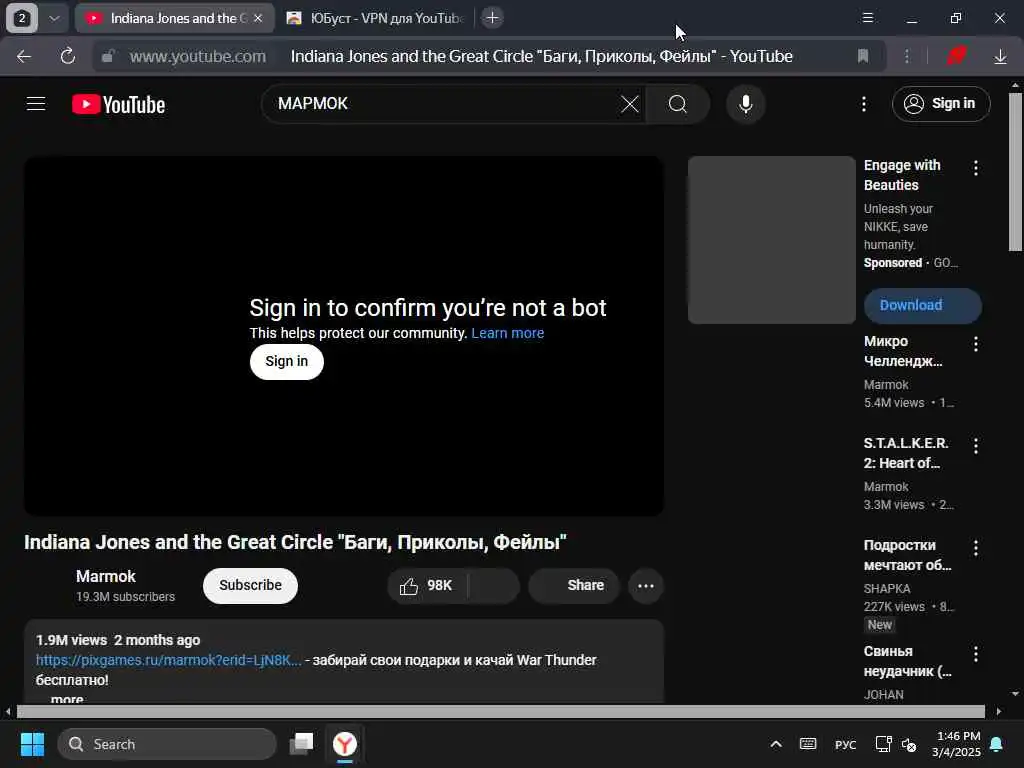Go to YouTube home via logo
The height and width of the screenshot is (768, 1024).
tap(118, 104)
